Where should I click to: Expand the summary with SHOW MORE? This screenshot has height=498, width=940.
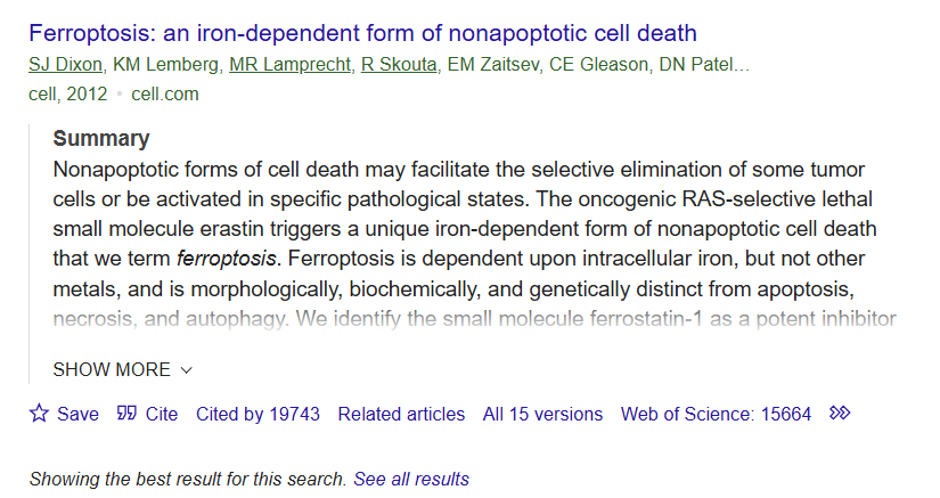(123, 370)
